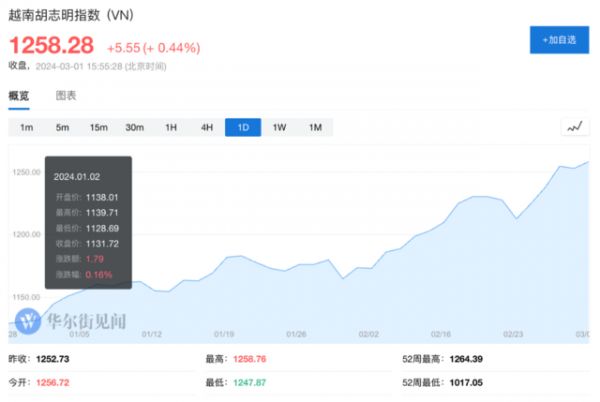Choose the 1H interval

point(171,127)
